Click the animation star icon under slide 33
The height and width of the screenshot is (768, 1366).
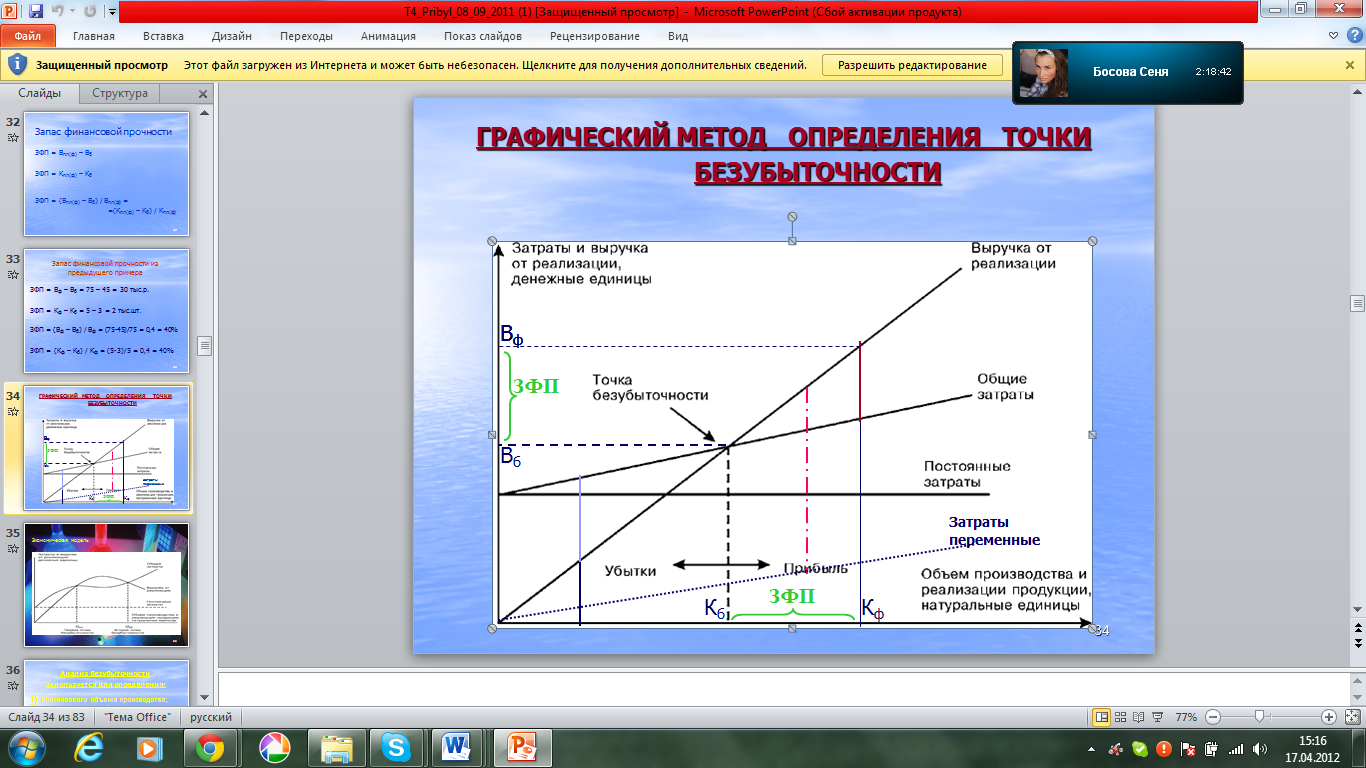13,275
